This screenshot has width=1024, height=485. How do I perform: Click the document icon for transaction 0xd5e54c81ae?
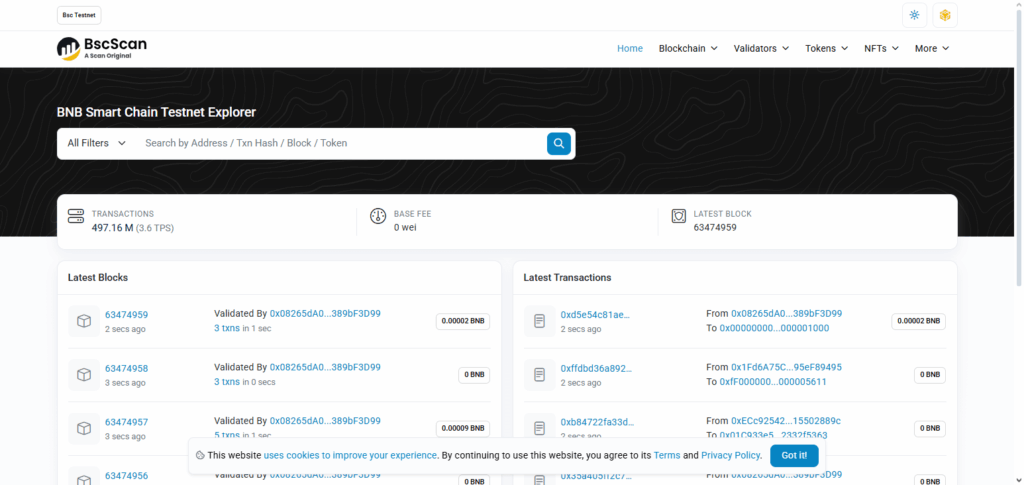tap(540, 321)
